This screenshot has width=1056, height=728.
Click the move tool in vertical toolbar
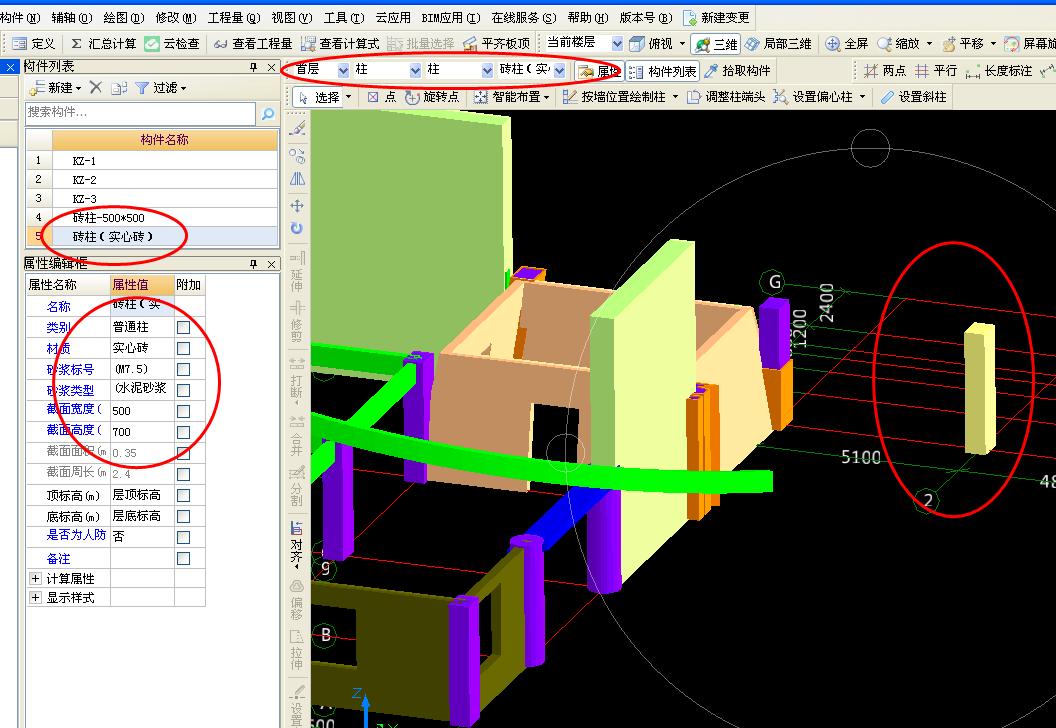click(297, 205)
